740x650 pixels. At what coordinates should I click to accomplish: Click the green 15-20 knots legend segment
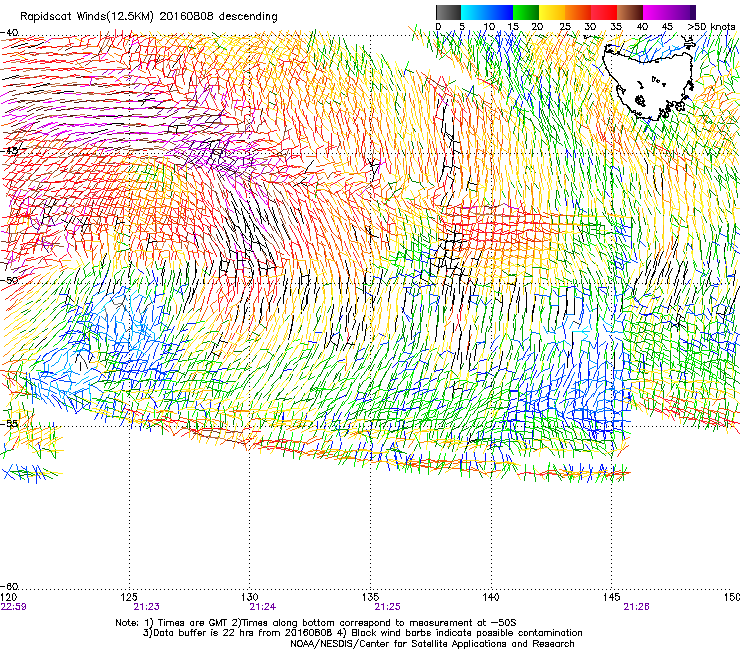tap(526, 12)
